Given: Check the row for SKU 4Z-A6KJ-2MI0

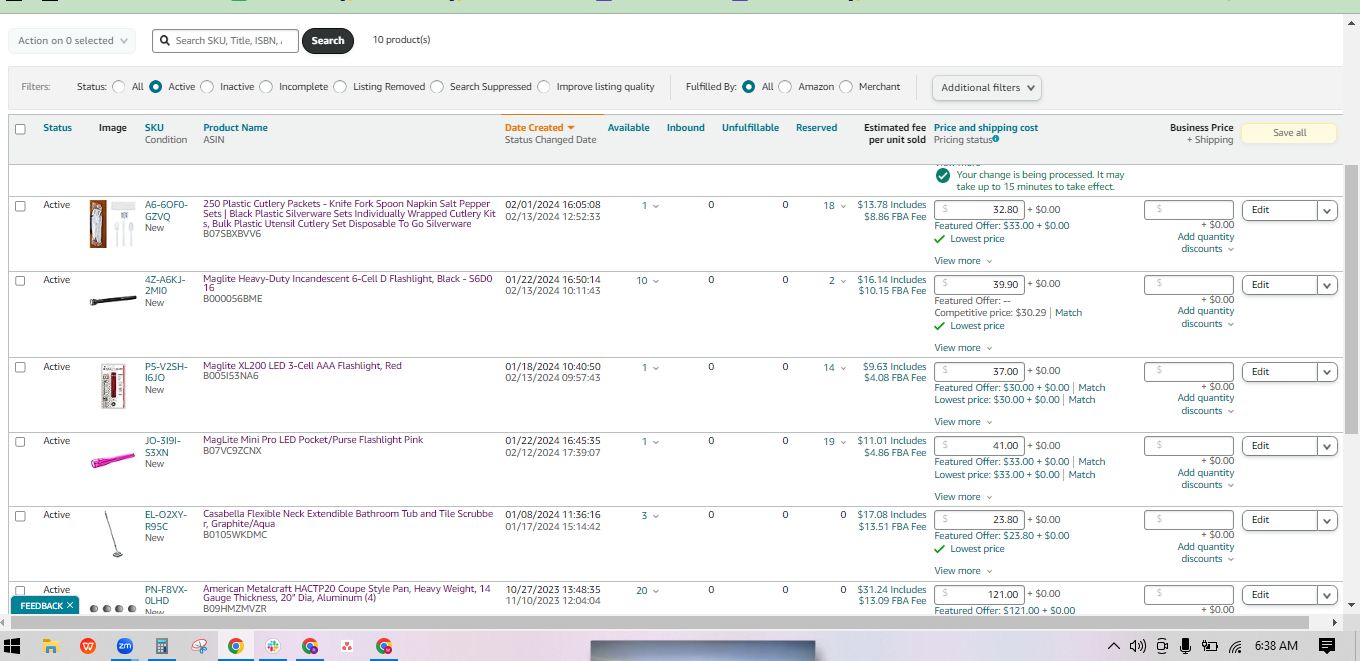Looking at the screenshot, I should point(20,281).
